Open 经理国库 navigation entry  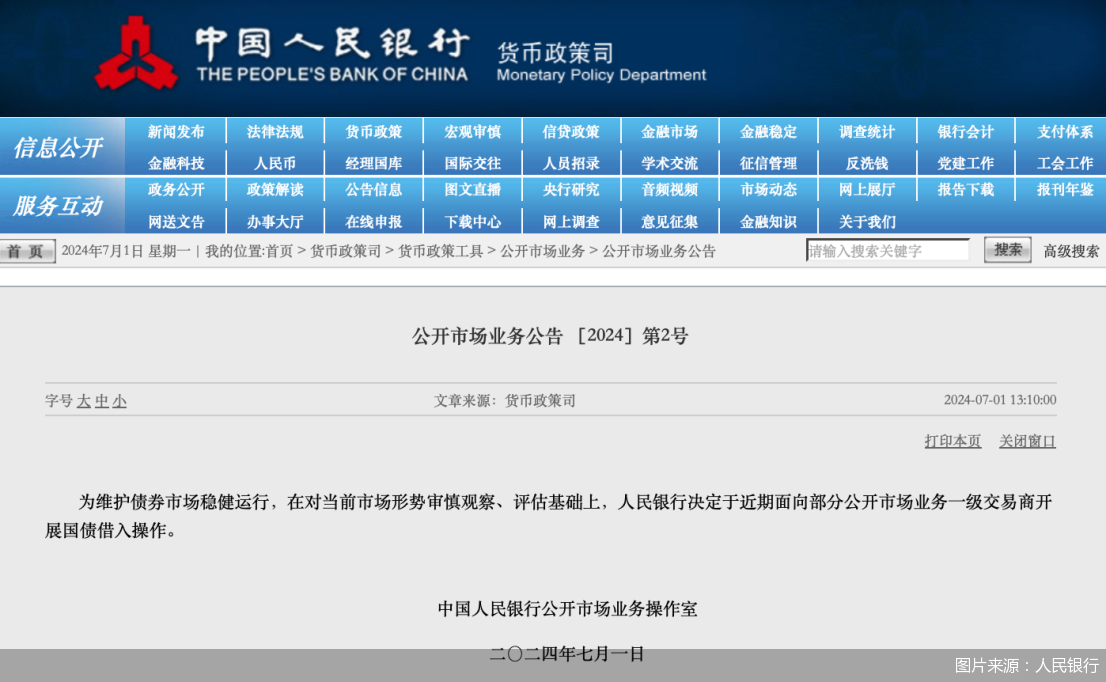373,164
